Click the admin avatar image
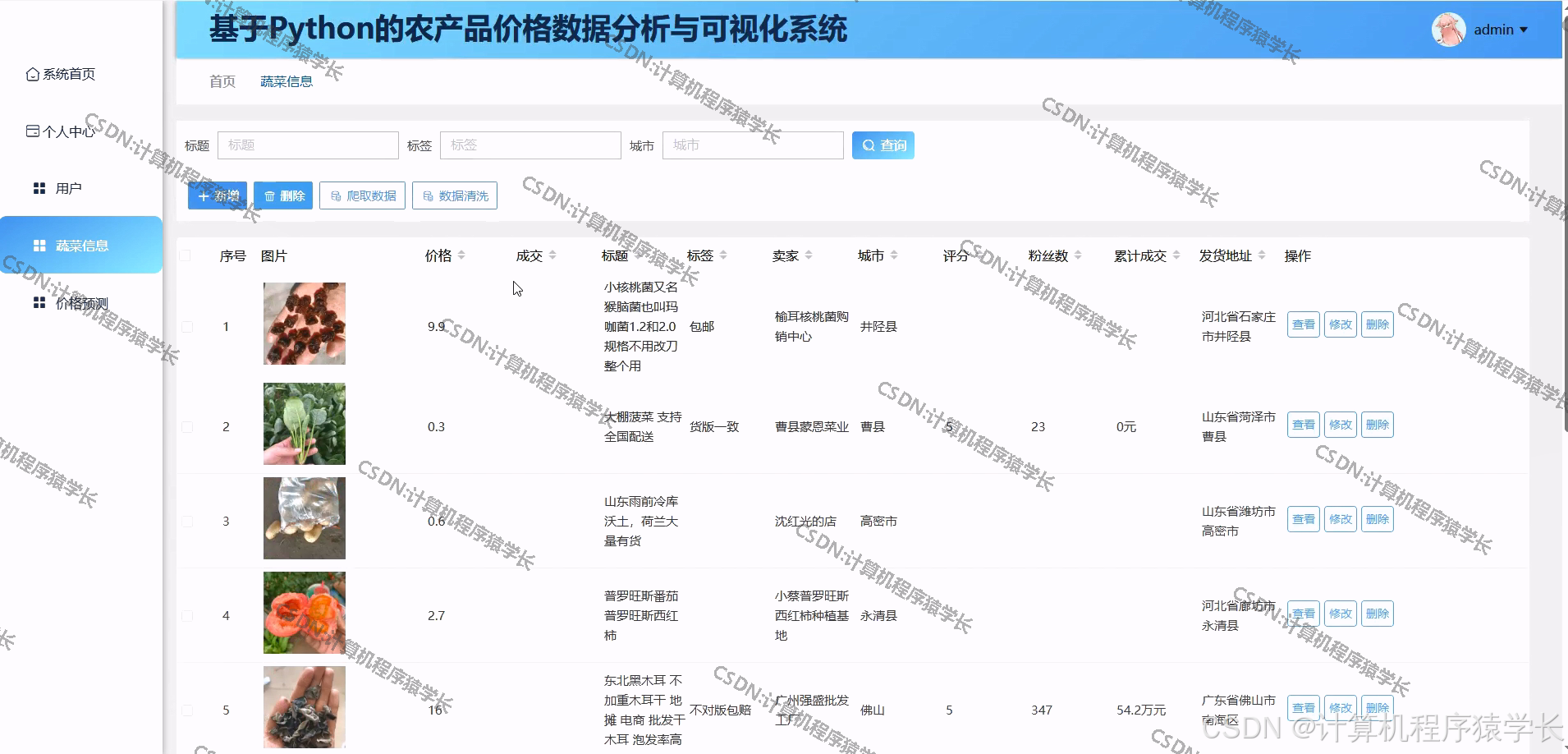Image resolution: width=1568 pixels, height=754 pixels. pyautogui.click(x=1448, y=30)
